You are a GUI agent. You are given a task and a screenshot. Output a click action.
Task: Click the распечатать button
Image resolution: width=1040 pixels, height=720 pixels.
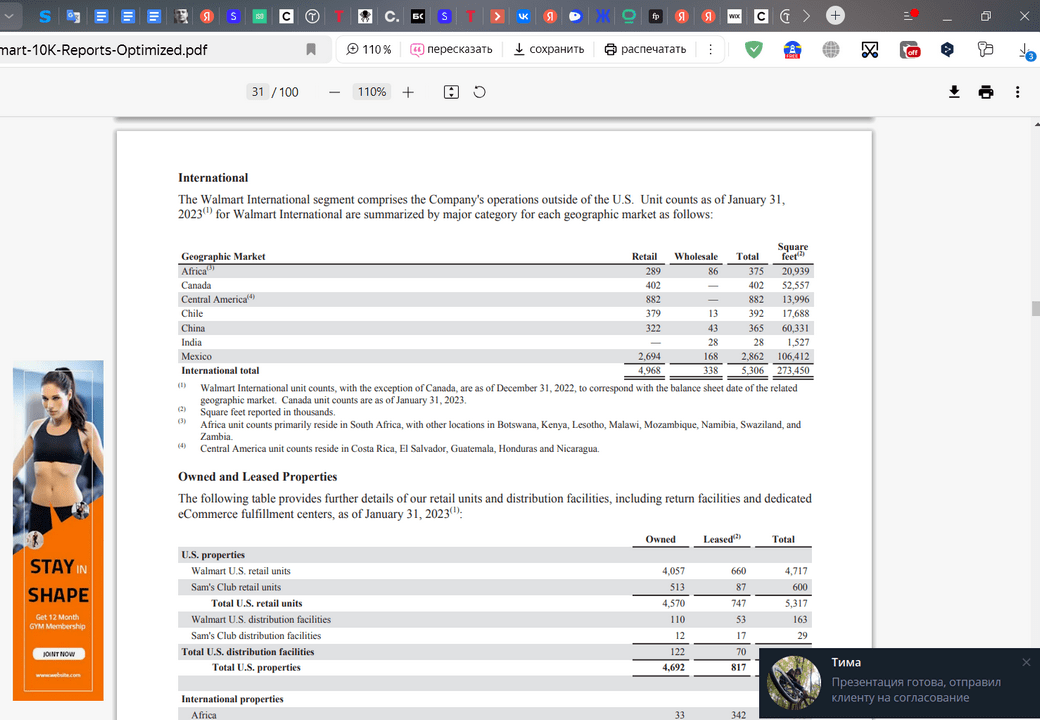coord(645,49)
